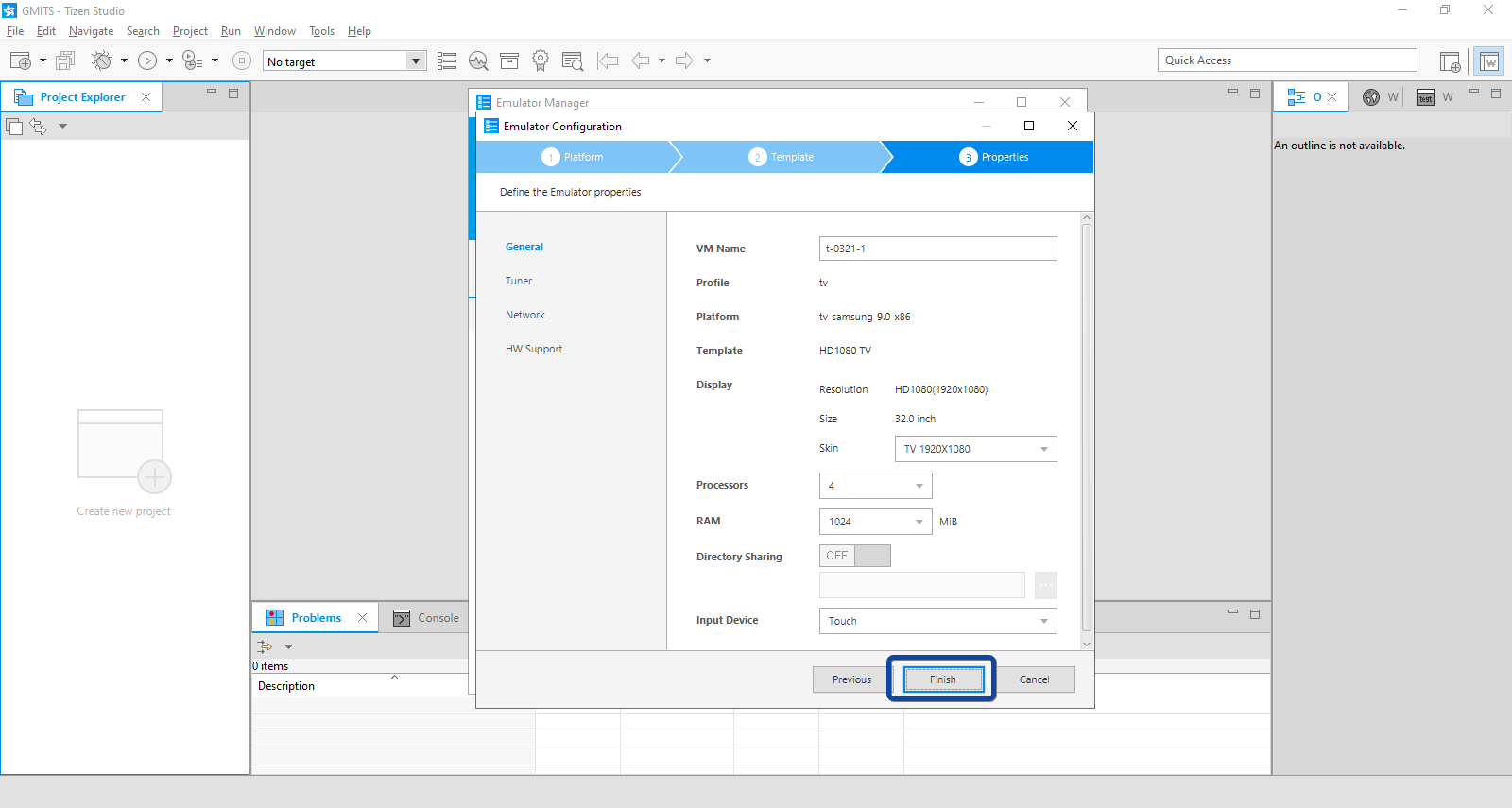Open the Navigate menu
This screenshot has width=1512, height=808.
(x=91, y=31)
